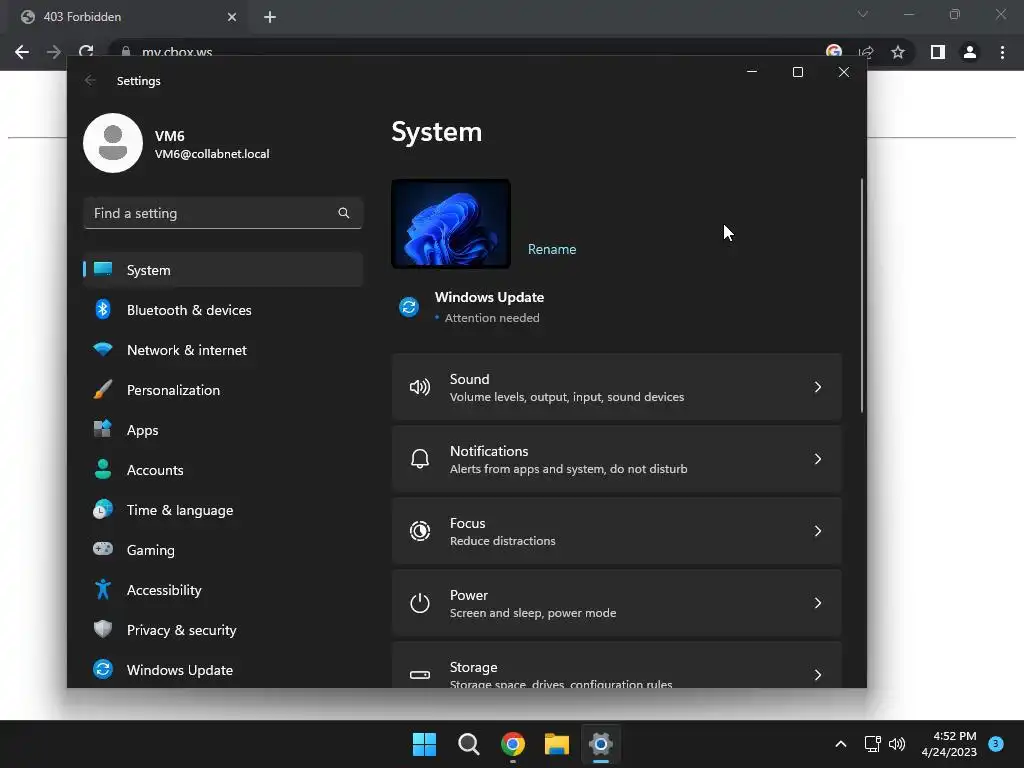1024x768 pixels.
Task: Open the Chrome side panel
Action: point(938,52)
